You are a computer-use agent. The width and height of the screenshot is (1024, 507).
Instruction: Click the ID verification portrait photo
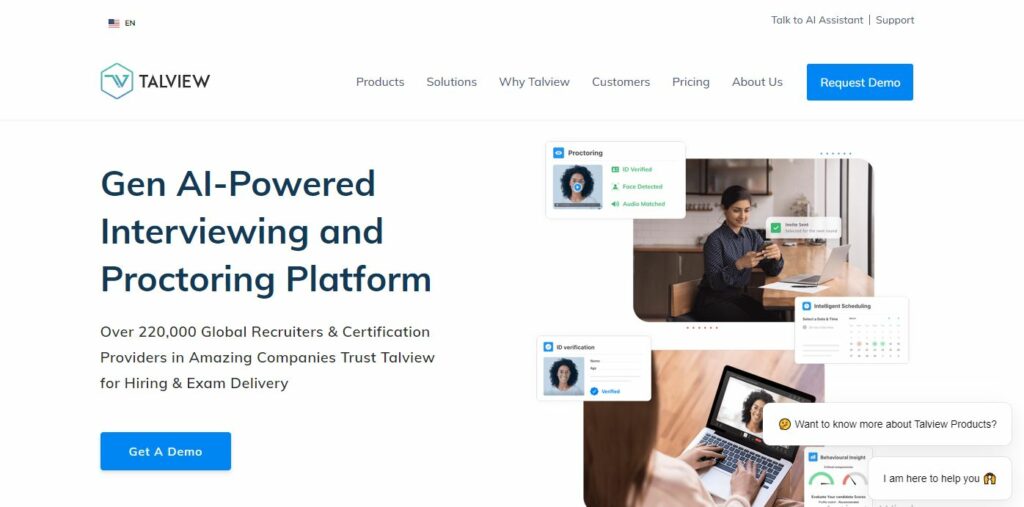564,376
